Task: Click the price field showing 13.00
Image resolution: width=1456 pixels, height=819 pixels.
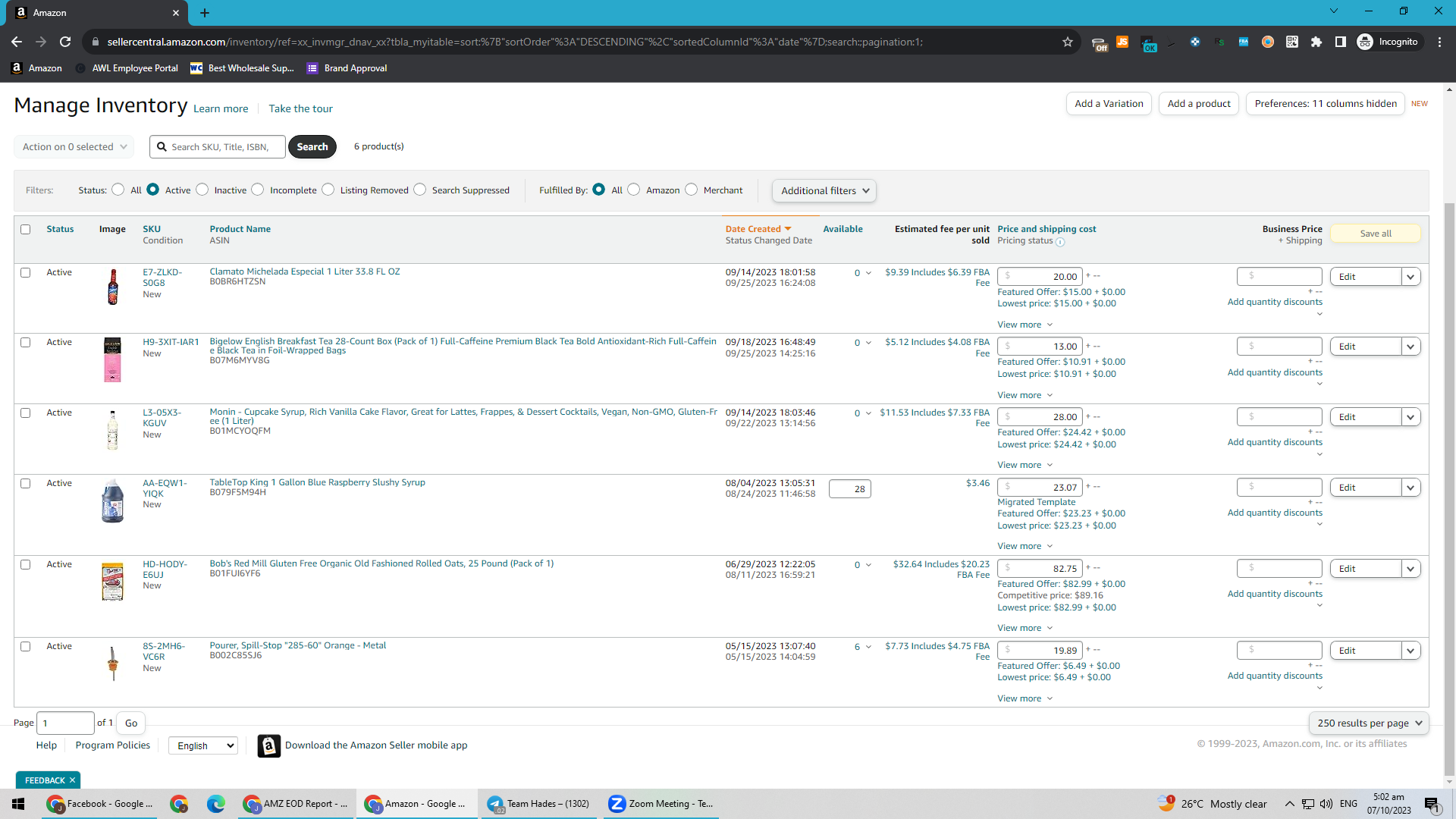Action: click(1040, 347)
